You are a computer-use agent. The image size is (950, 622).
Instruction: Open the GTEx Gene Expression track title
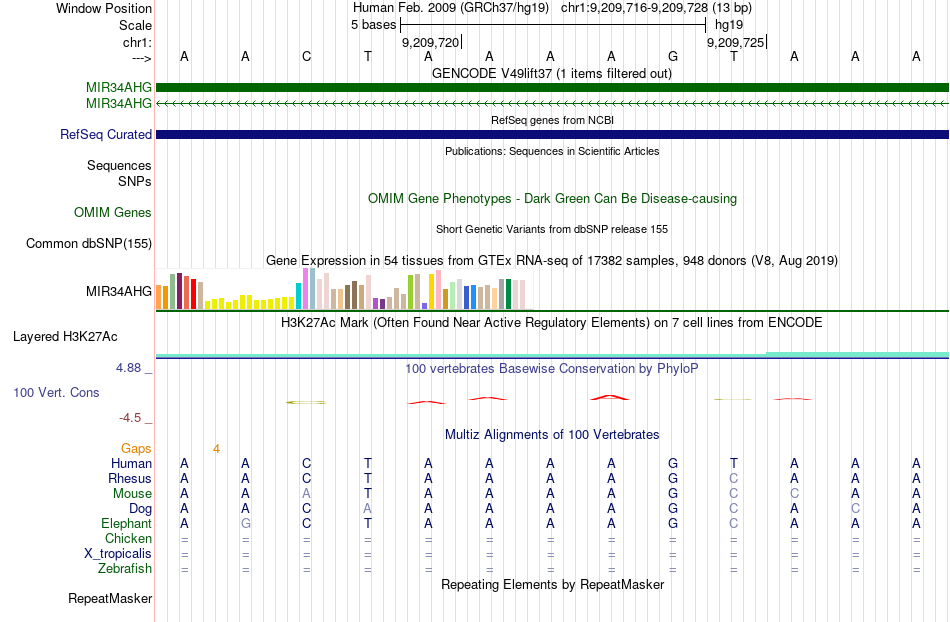[552, 260]
